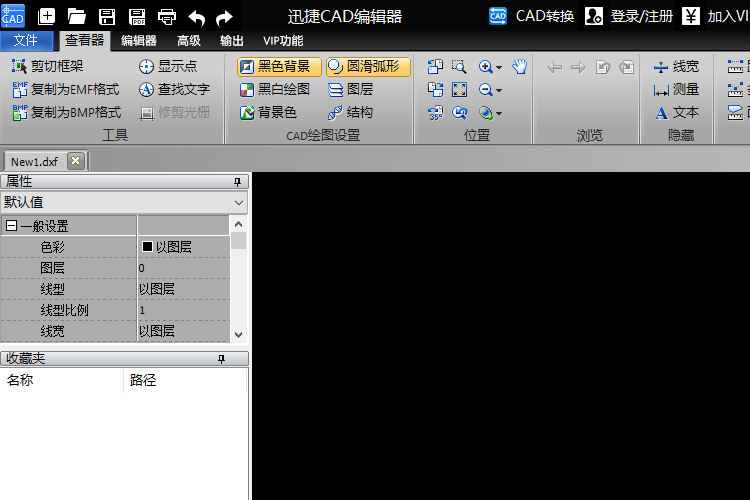Screen dimensions: 750x500
Task: Click the 线型 value 以图层
Action: pos(184,289)
